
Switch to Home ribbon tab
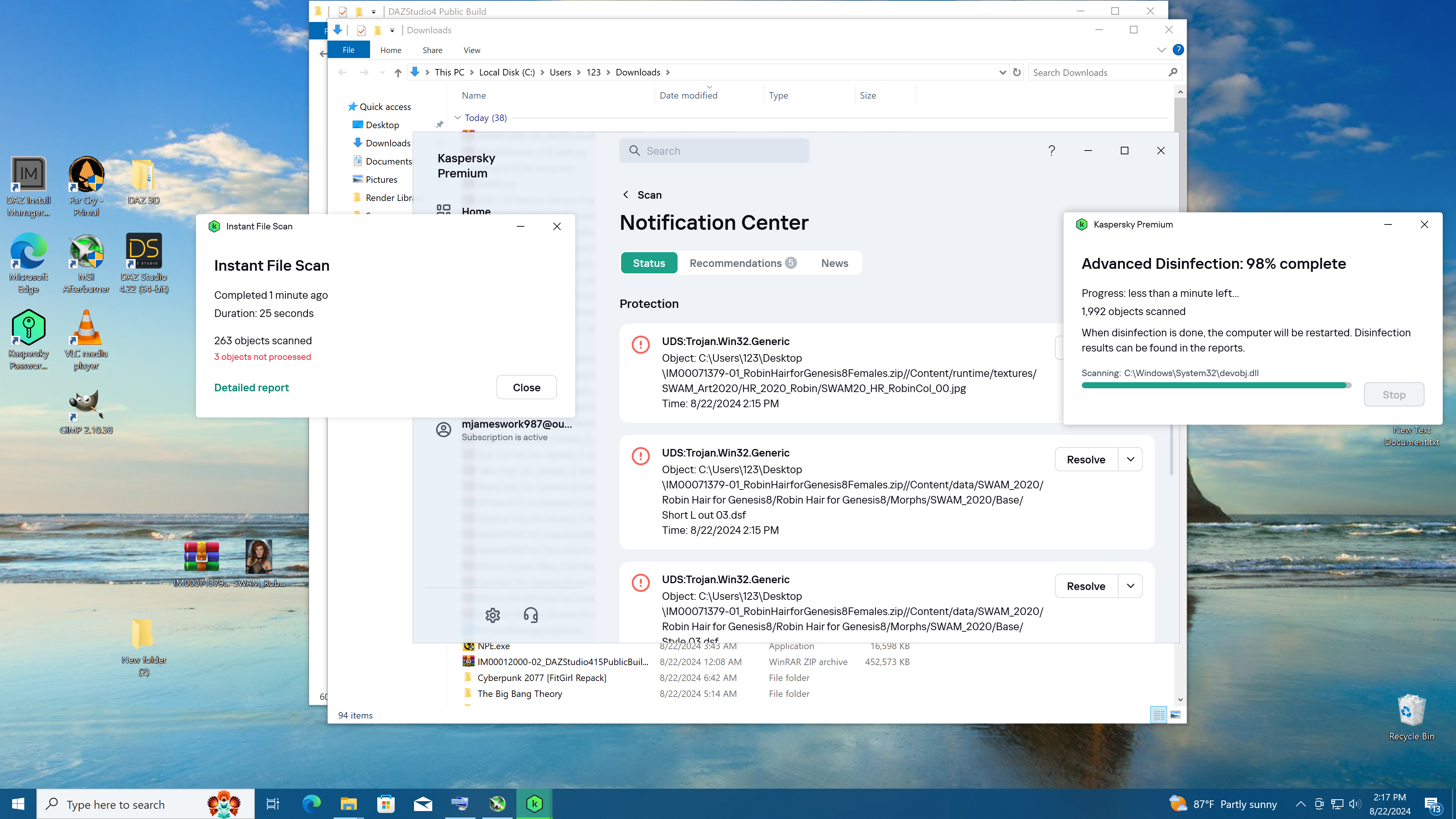[x=391, y=50]
